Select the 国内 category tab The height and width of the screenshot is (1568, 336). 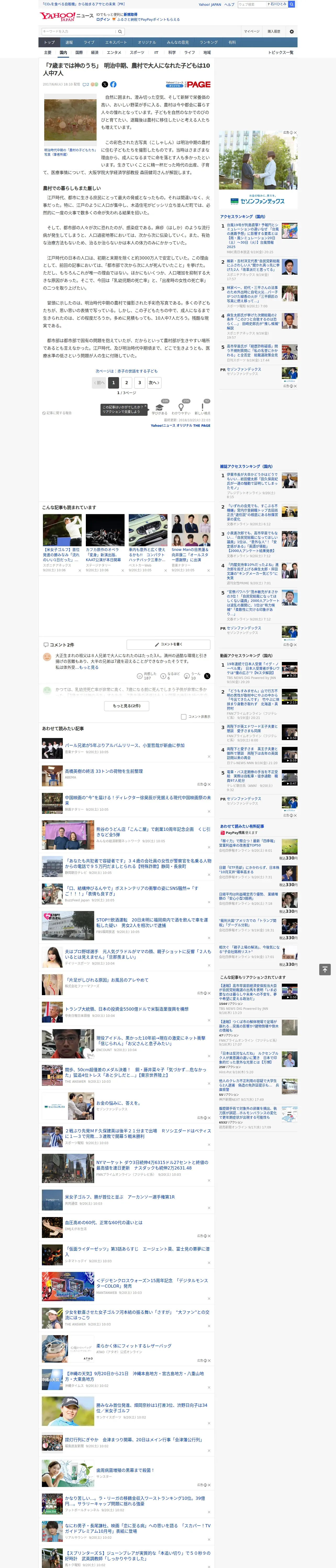(x=63, y=52)
